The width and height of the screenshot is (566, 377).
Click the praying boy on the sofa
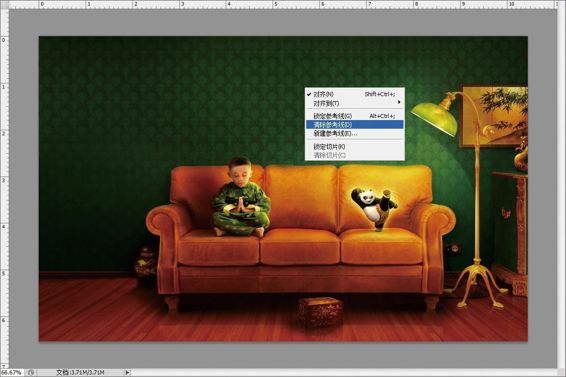pos(241,197)
